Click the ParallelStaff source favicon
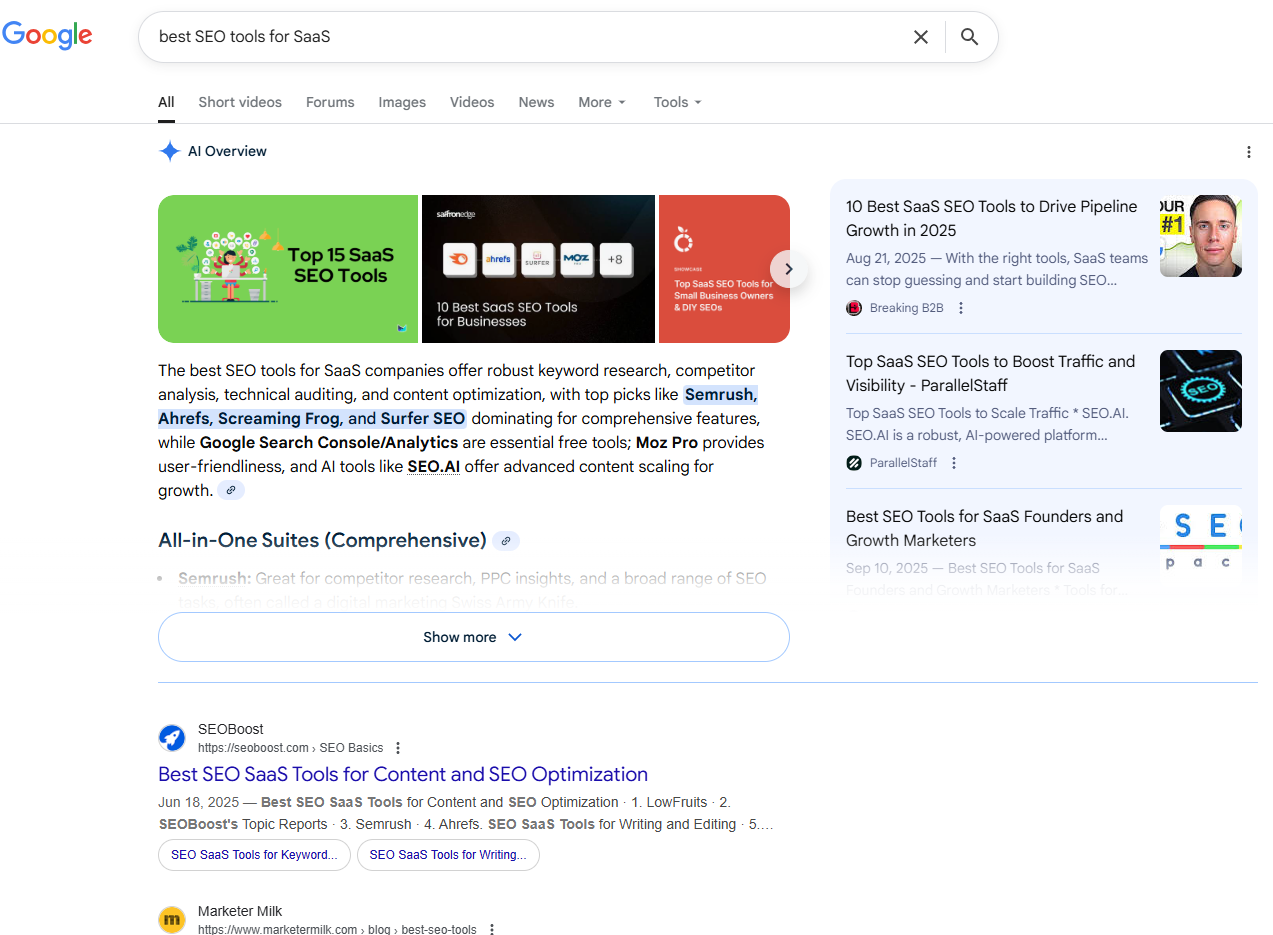This screenshot has width=1273, height=935. pyautogui.click(x=854, y=463)
